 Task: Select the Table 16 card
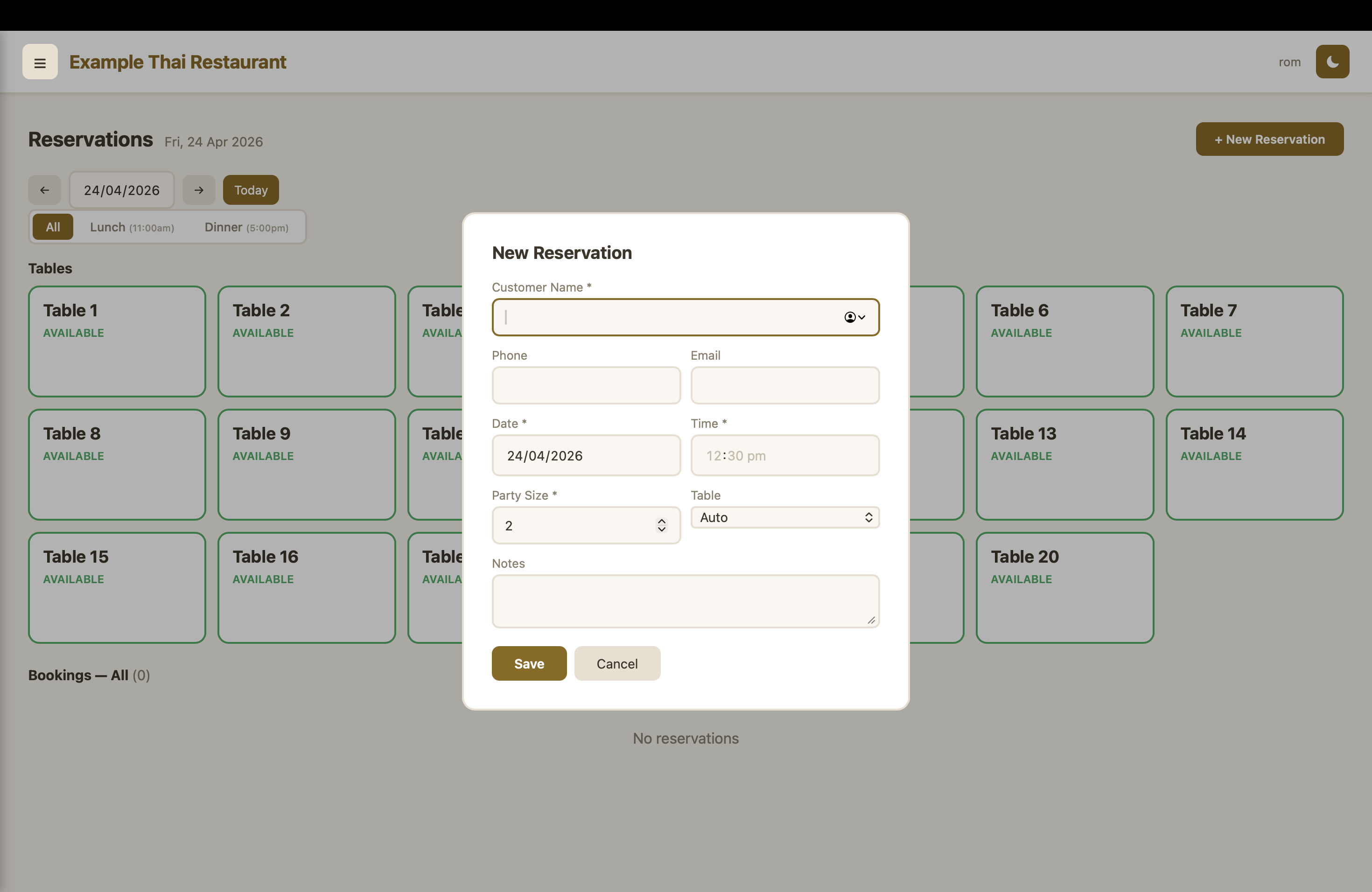(307, 588)
